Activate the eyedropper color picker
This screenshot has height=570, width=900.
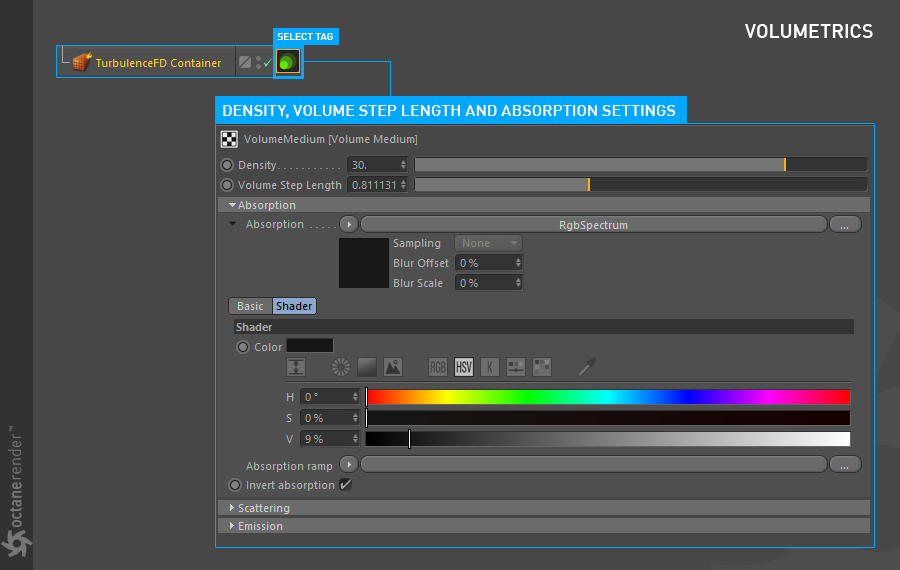[587, 367]
